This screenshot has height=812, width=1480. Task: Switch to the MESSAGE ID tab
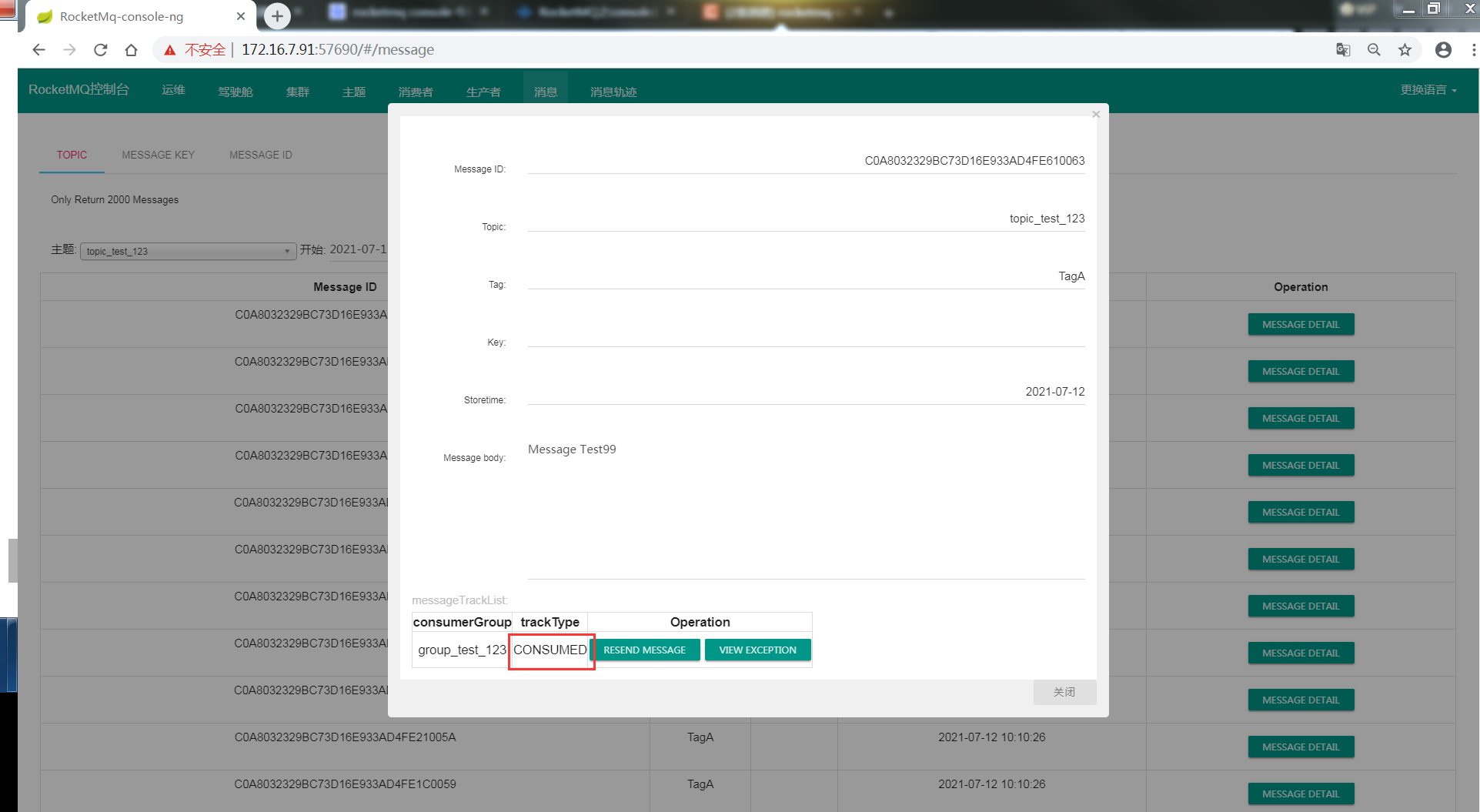[x=260, y=155]
